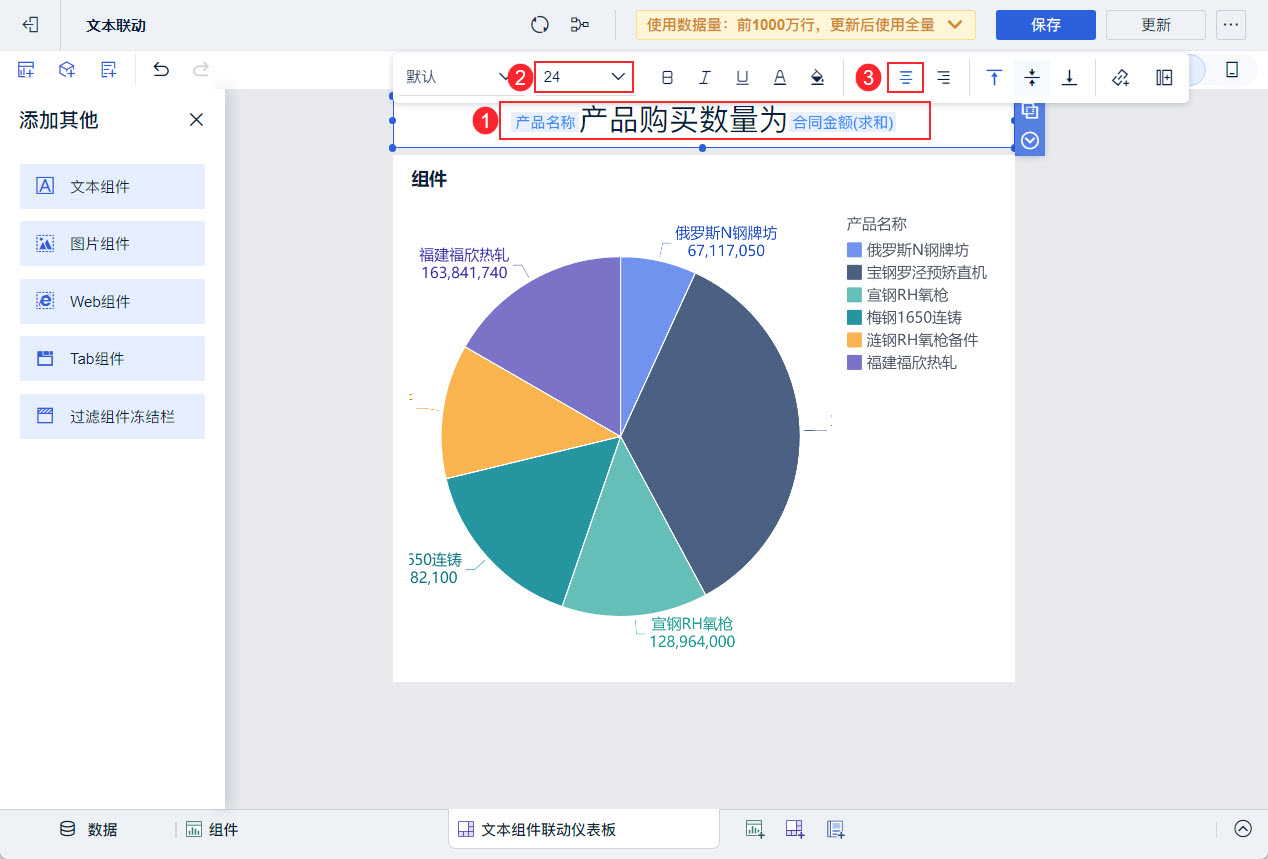Screen dimensions: 1268x859
Task: Undo the last action
Action: [161, 69]
